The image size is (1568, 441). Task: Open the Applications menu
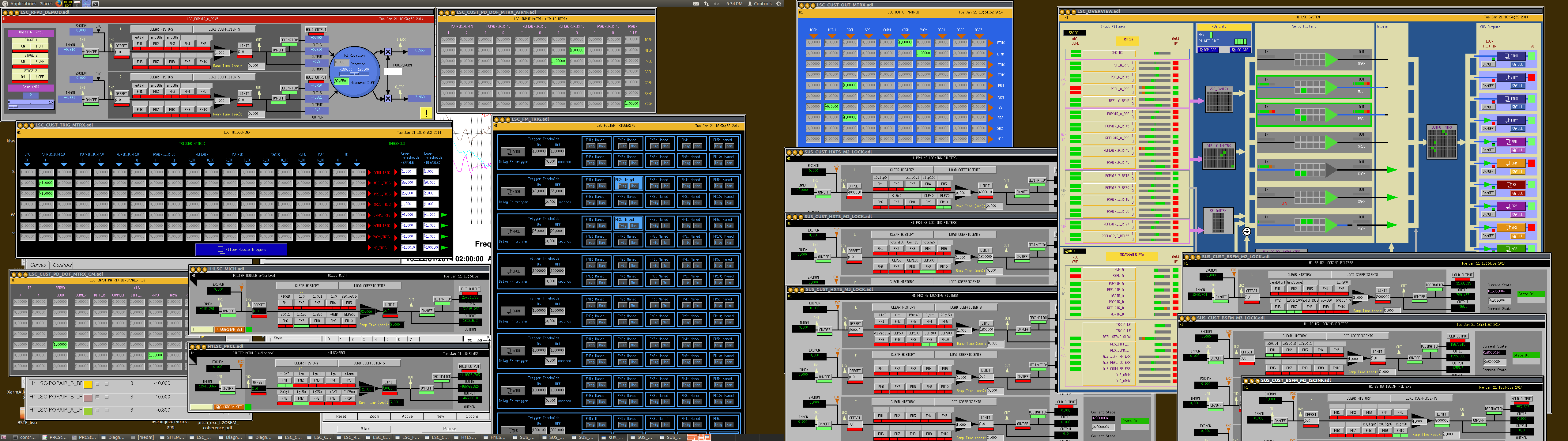tap(23, 4)
